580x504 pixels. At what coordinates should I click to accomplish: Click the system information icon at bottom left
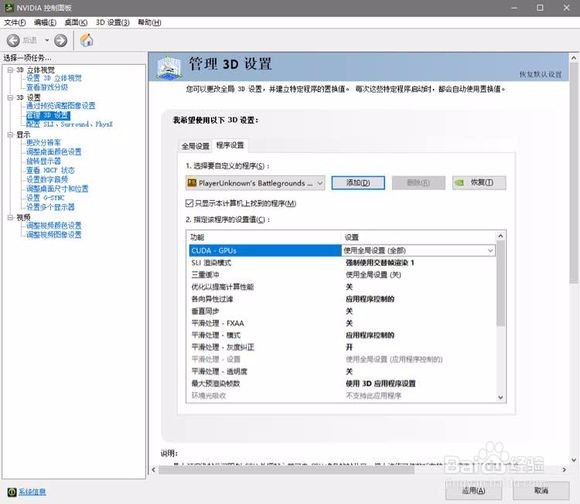(12, 492)
